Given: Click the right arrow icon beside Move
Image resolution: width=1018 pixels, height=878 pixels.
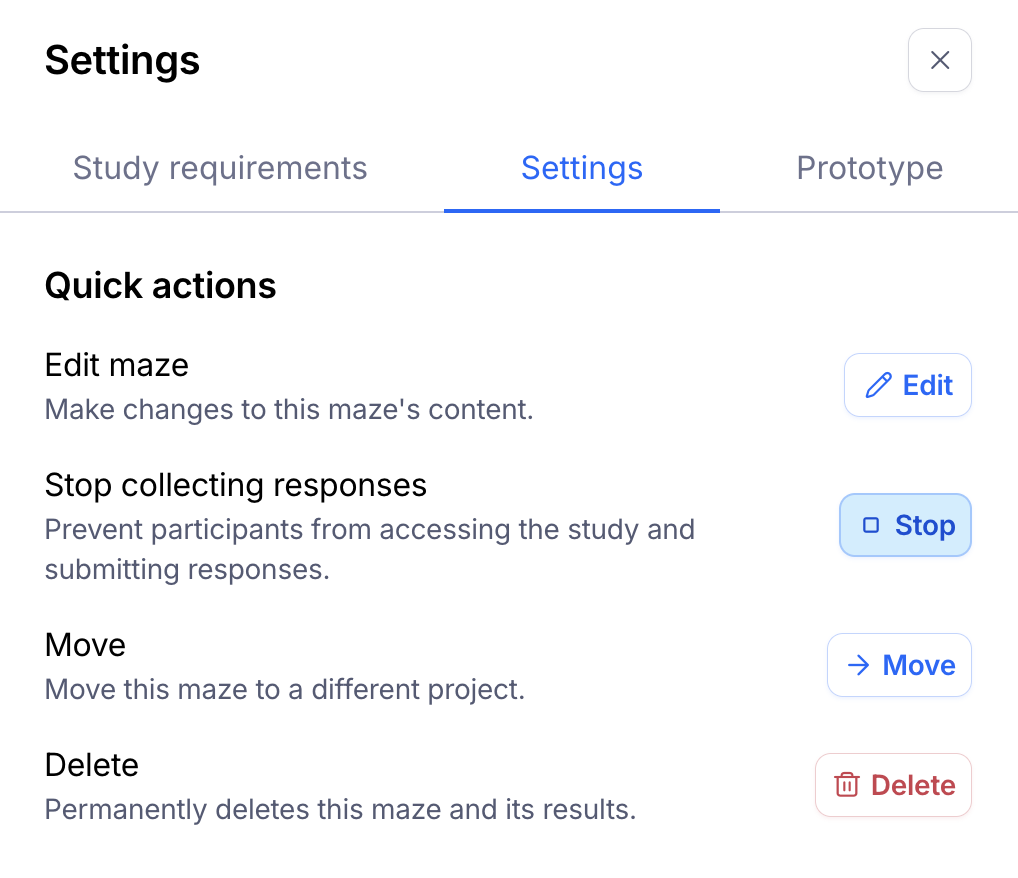Looking at the screenshot, I should (858, 666).
